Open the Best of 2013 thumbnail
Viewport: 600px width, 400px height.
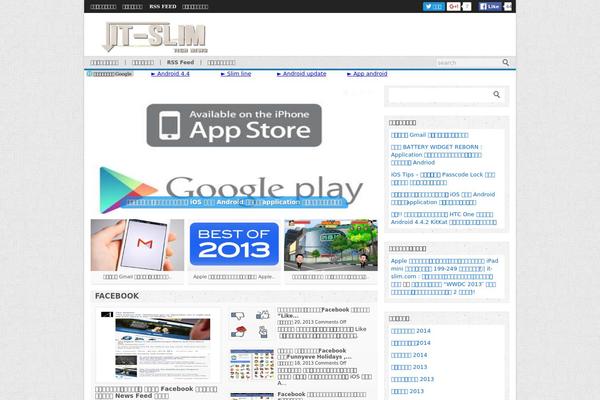pyautogui.click(x=234, y=245)
